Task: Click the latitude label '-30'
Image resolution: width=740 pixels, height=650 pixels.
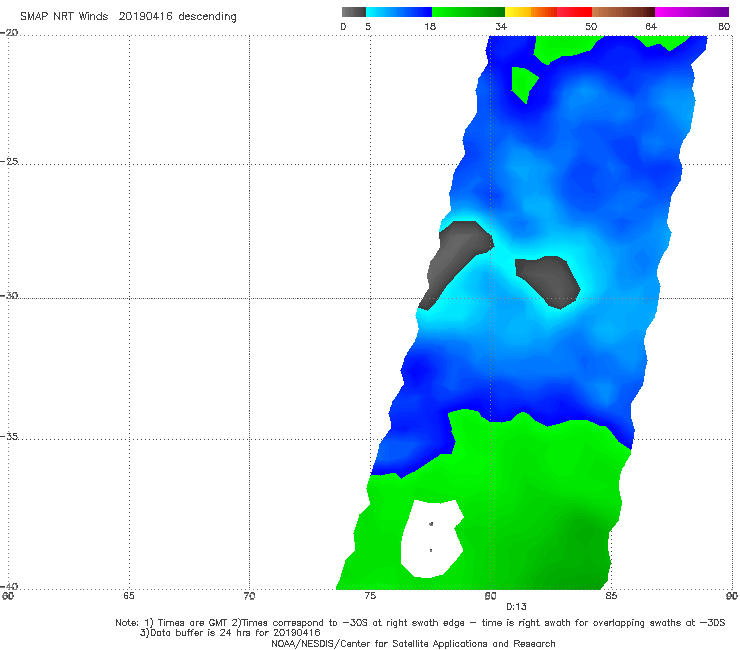Action: tap(9, 295)
